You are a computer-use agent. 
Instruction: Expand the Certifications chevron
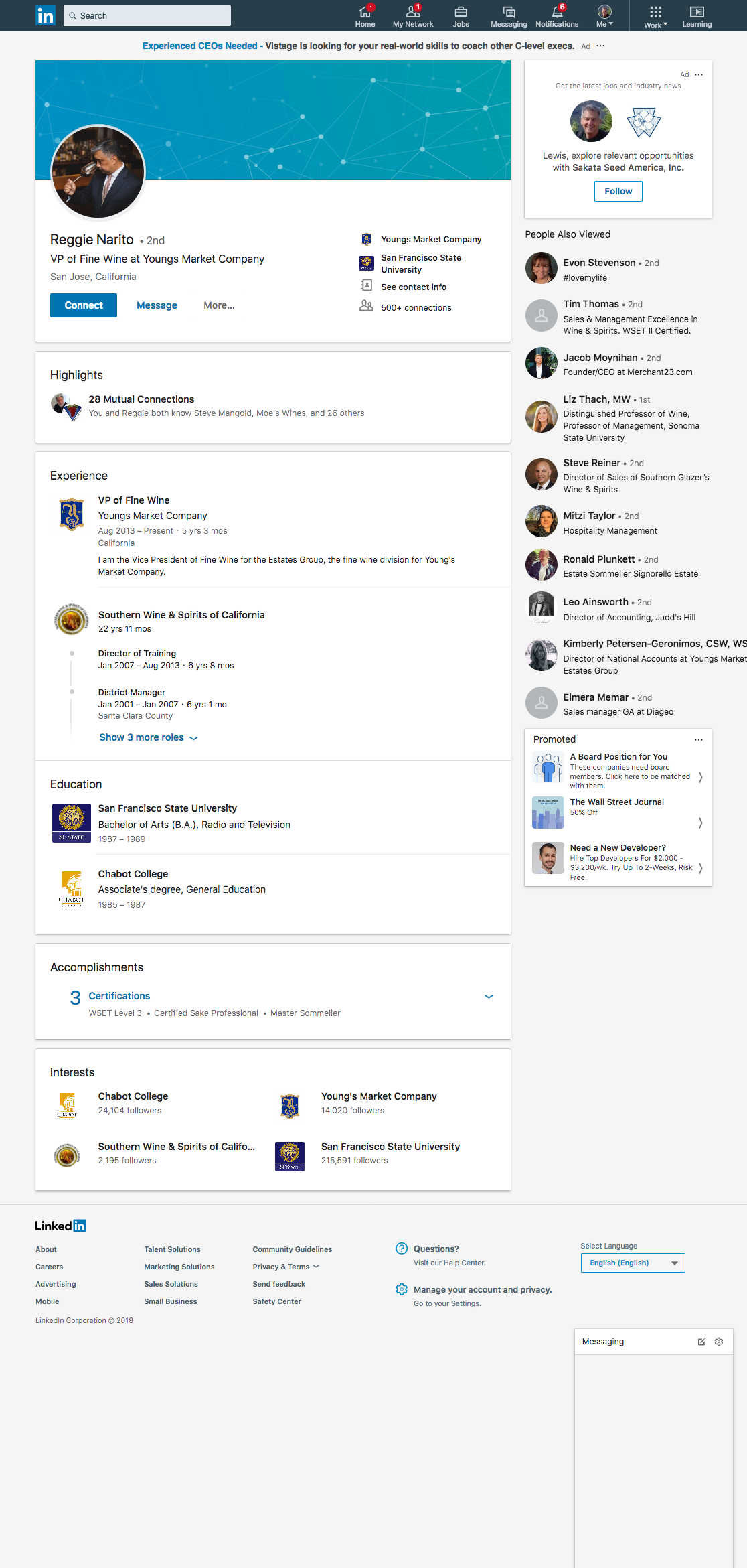489,997
